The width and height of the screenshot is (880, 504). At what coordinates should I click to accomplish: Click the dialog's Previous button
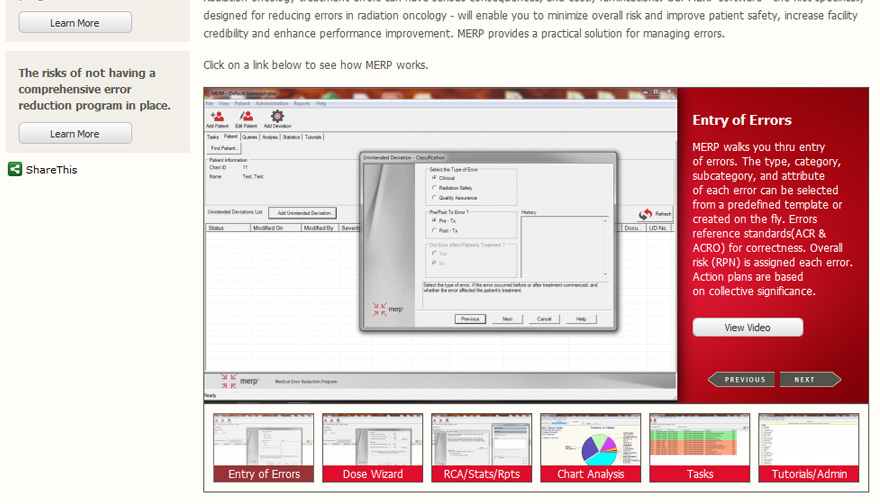[x=470, y=319]
